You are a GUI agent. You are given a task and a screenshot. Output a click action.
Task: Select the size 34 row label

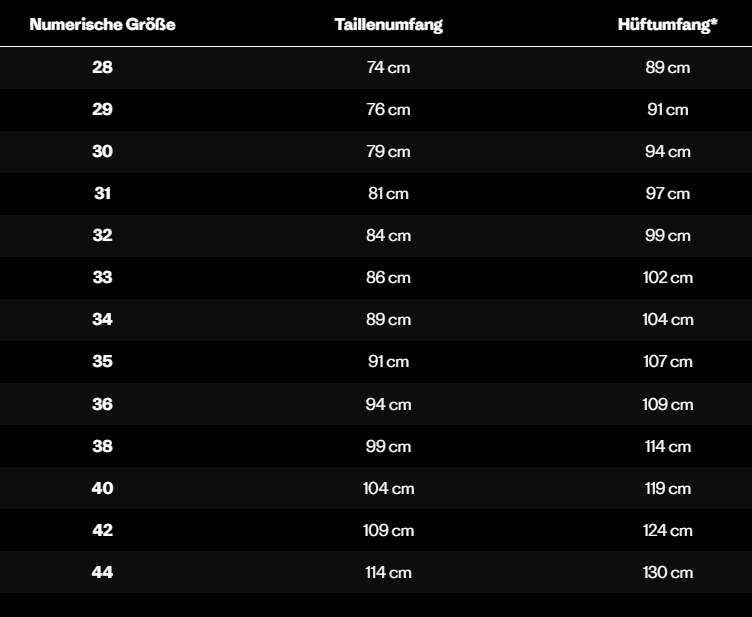click(103, 320)
